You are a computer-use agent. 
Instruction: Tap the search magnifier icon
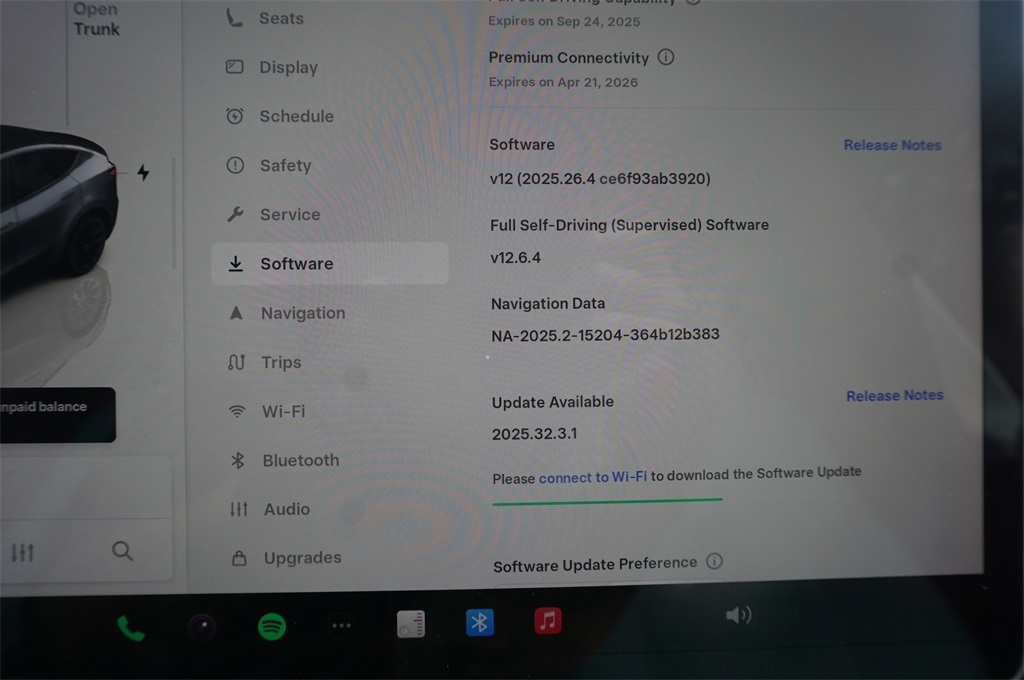(122, 551)
